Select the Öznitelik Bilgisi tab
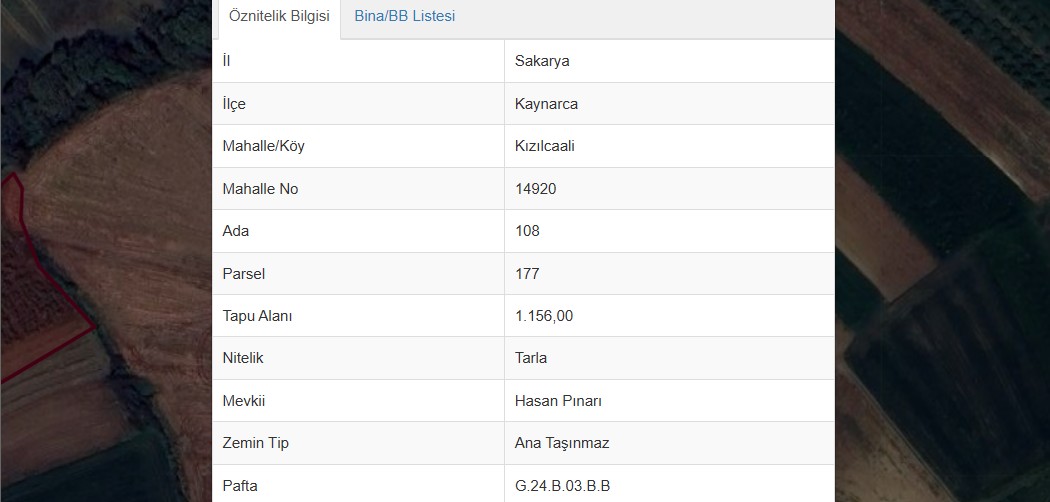Viewport: 1050px width, 502px height. pos(279,16)
